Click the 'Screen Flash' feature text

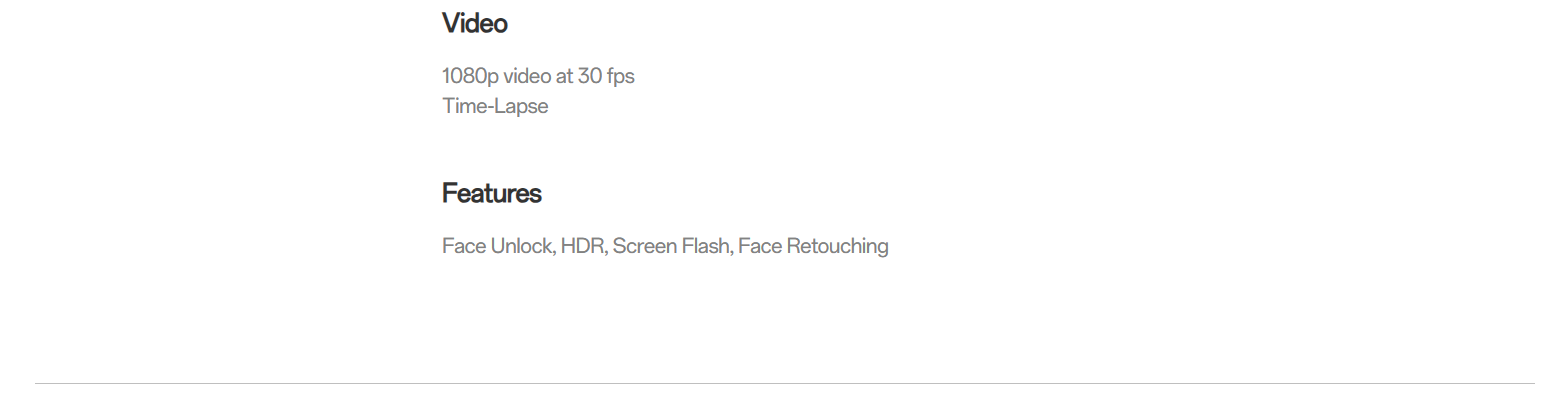(671, 246)
